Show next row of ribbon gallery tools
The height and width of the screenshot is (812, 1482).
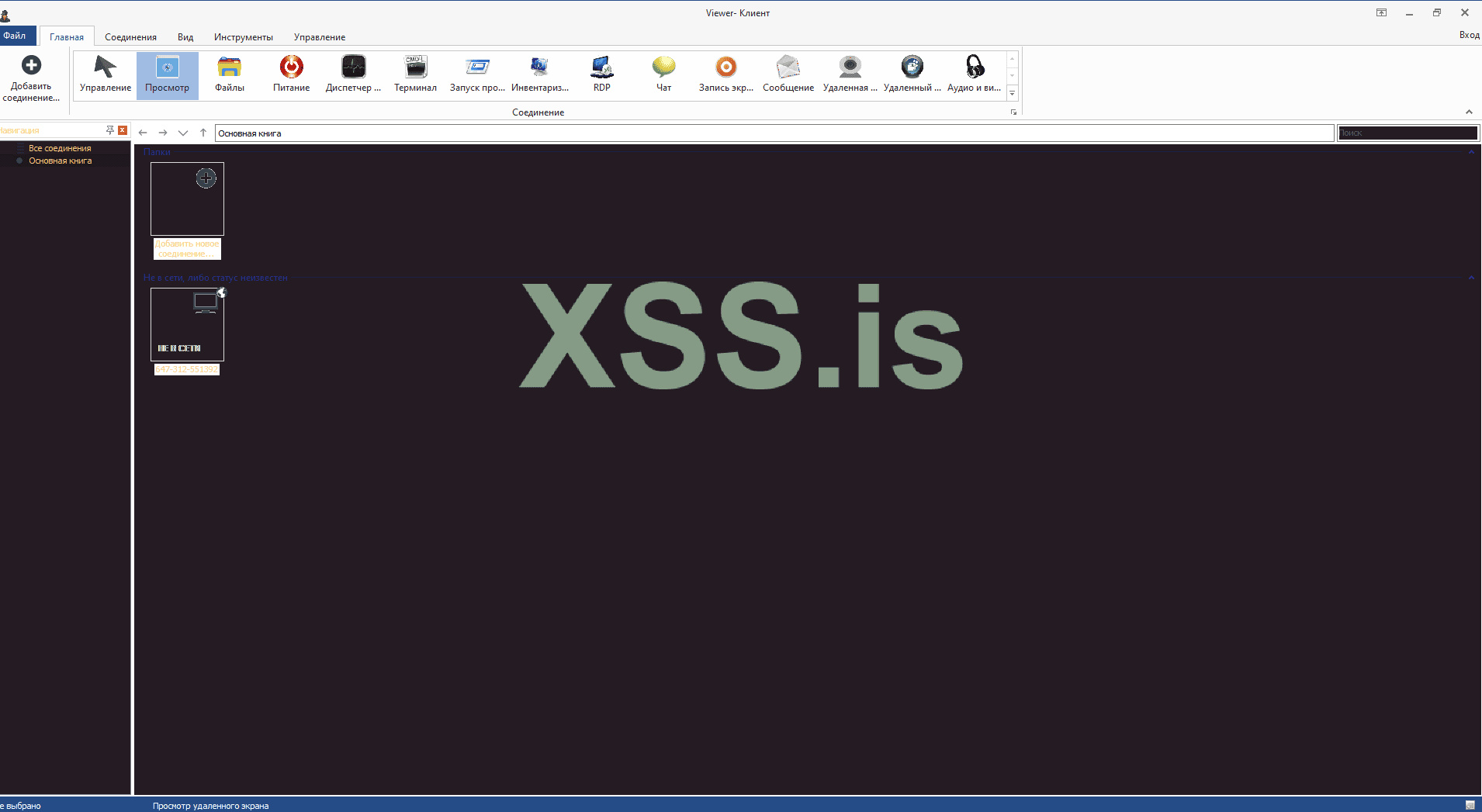pos(1012,76)
